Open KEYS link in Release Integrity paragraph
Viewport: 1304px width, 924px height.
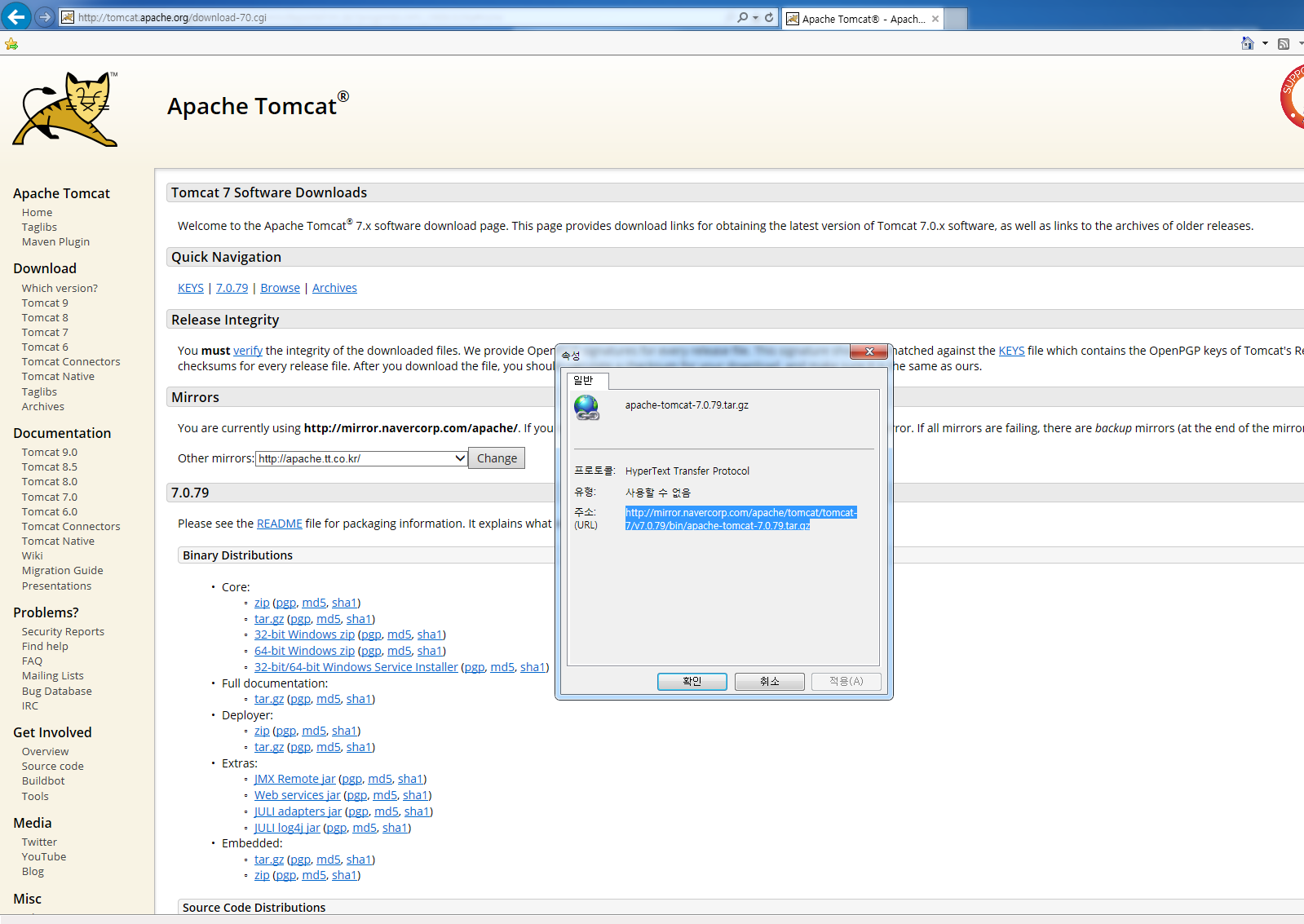pos(1011,351)
